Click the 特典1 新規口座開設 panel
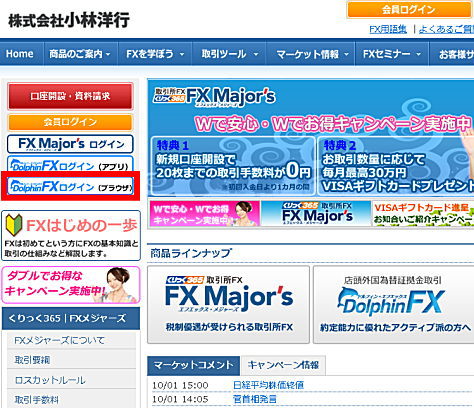Screen dimensions: 474x408 click(x=233, y=166)
